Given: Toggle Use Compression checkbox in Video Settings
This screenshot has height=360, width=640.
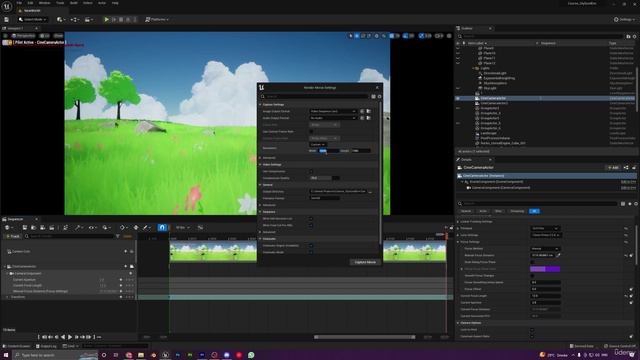Looking at the screenshot, I should point(311,171).
